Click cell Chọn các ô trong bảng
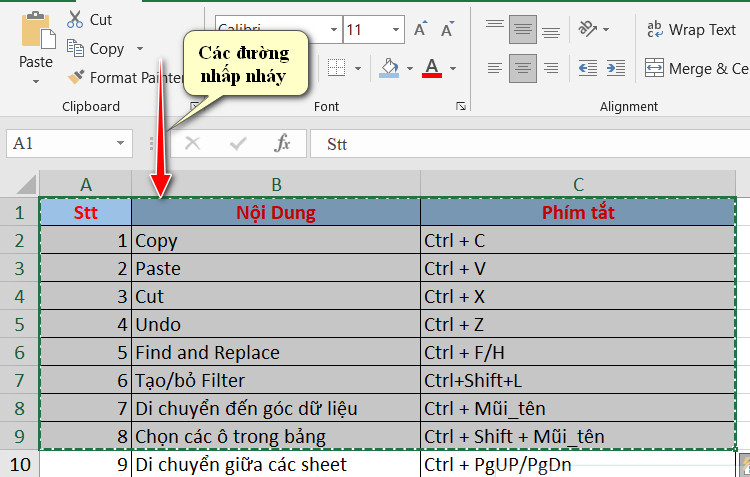 (276, 436)
